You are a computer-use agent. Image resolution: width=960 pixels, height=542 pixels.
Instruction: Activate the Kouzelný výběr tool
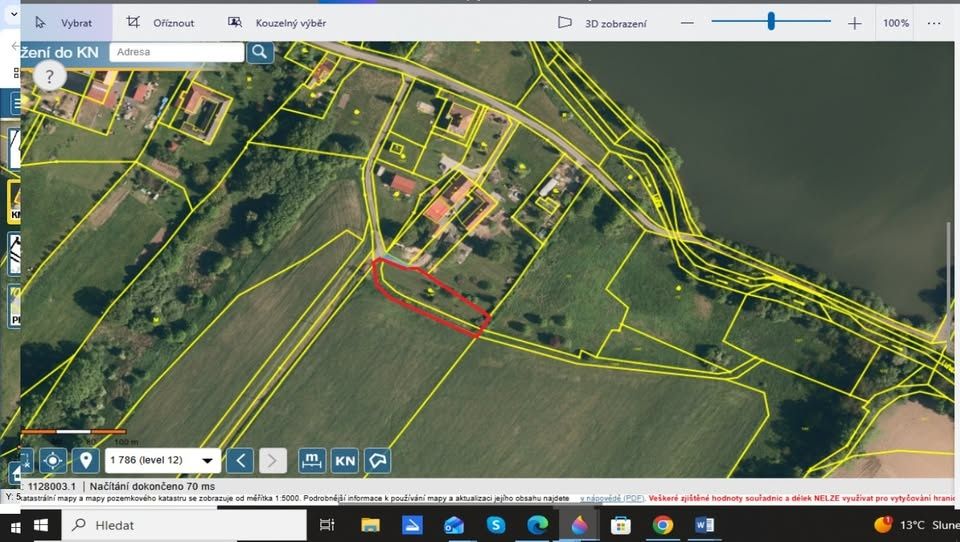click(277, 23)
